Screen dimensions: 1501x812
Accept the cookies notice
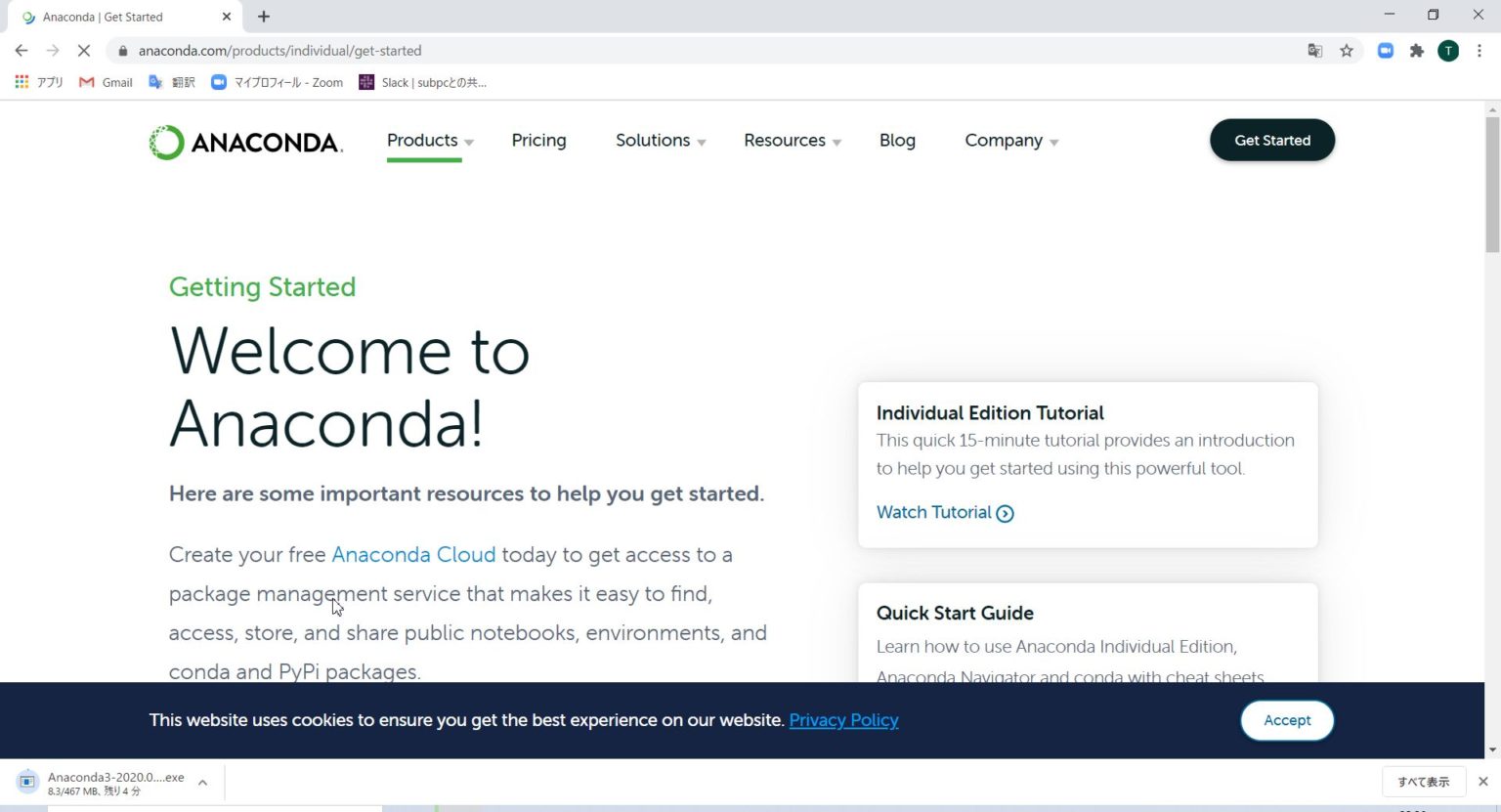tap(1286, 720)
